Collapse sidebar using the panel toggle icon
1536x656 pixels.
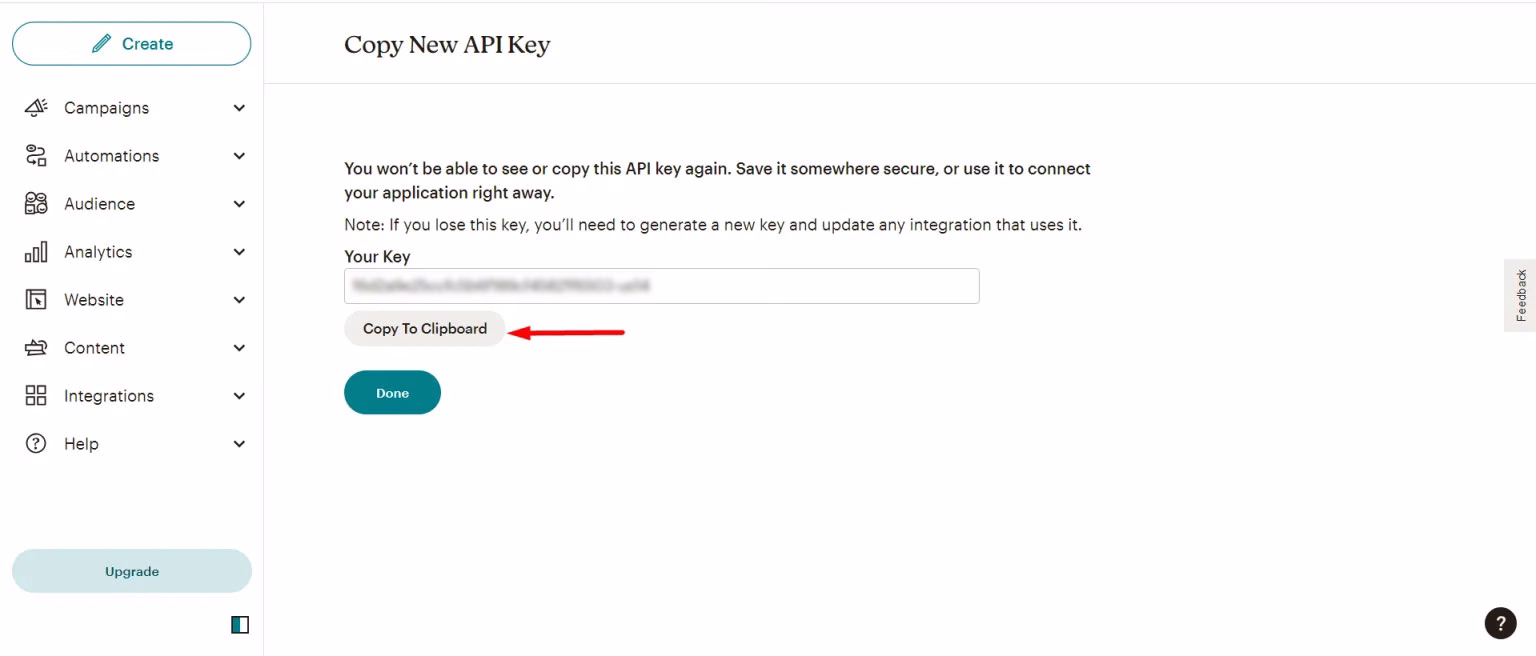239,625
